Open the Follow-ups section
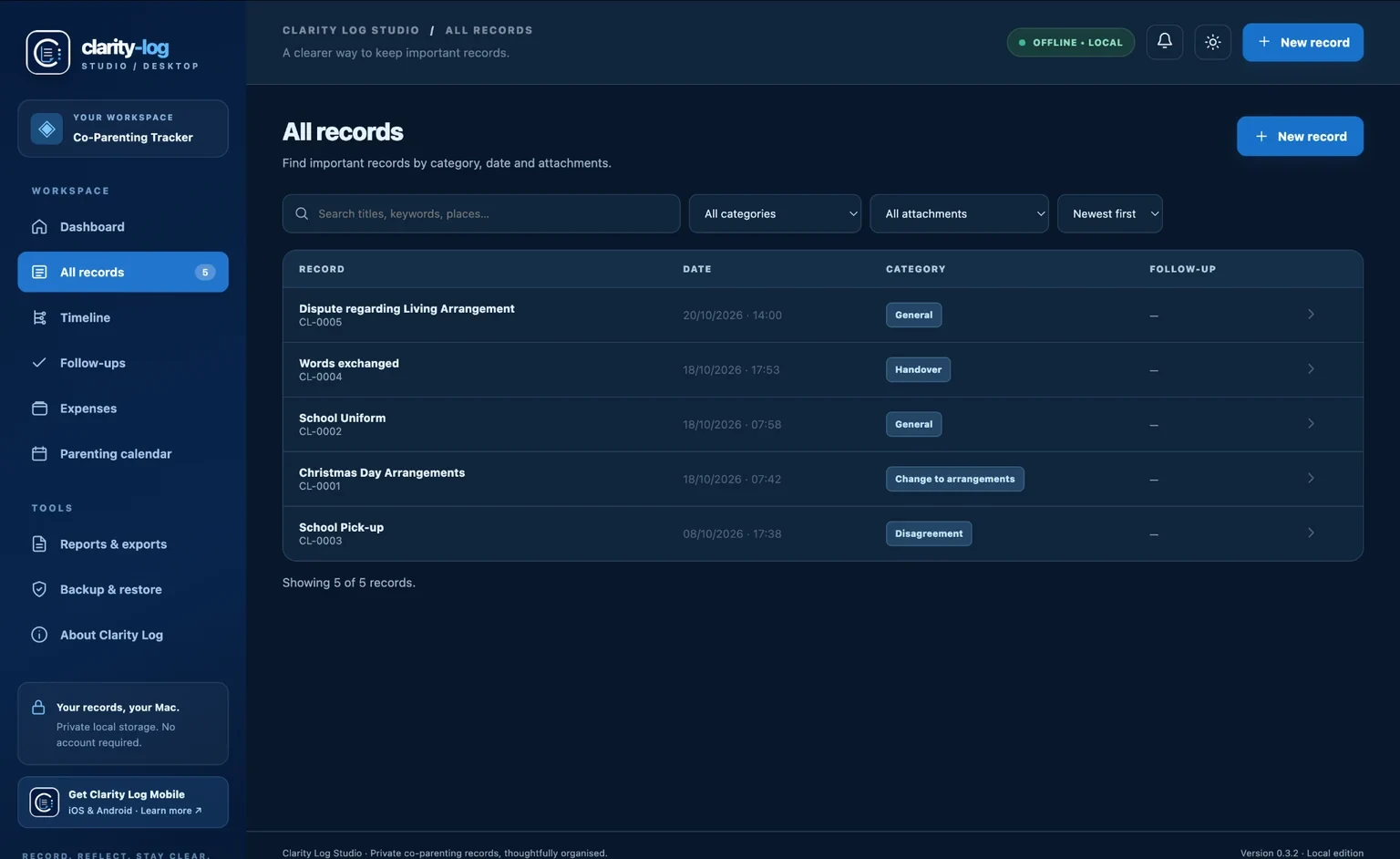Image resolution: width=1400 pixels, height=859 pixels. (123, 363)
